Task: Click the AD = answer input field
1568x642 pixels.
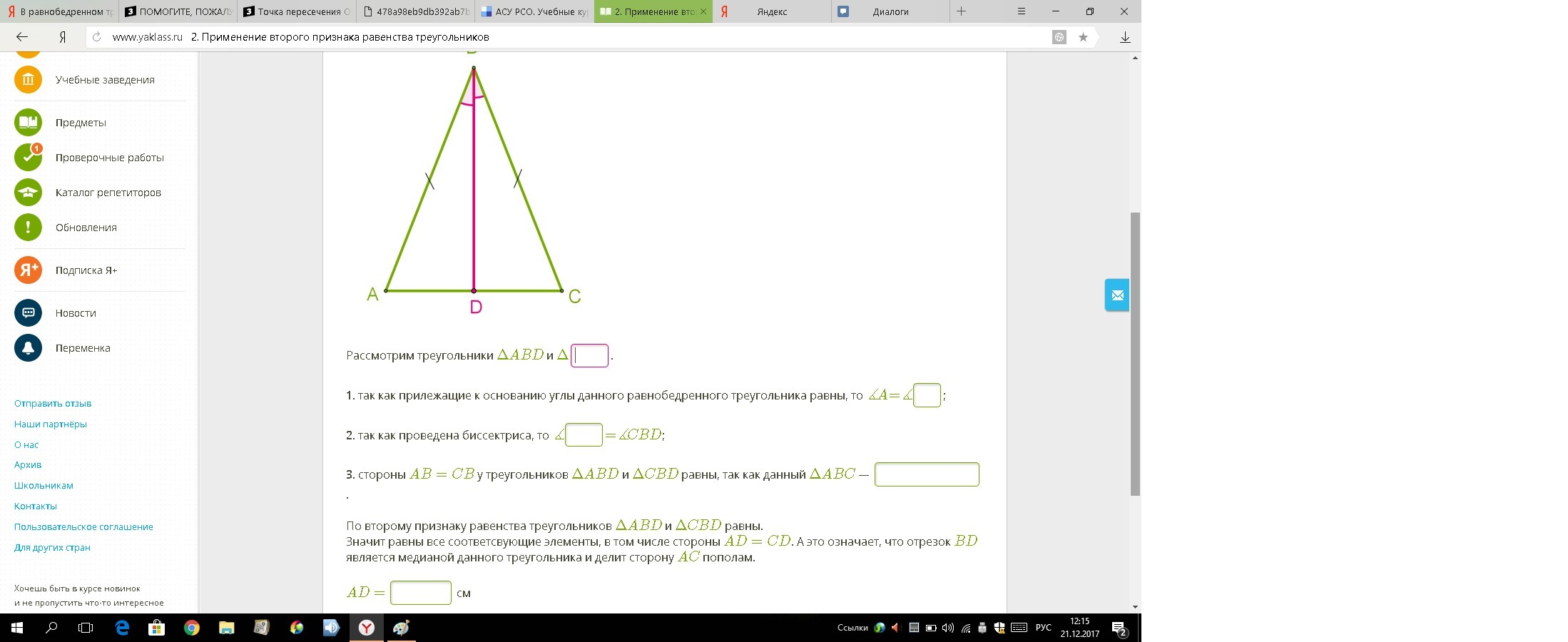Action: click(x=421, y=593)
